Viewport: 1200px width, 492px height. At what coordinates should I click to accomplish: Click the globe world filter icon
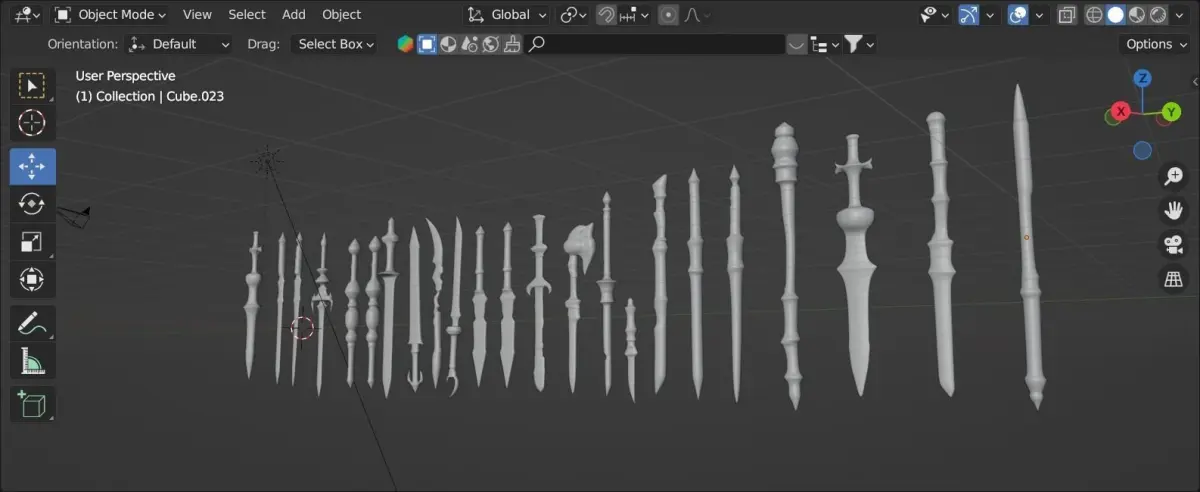click(490, 44)
